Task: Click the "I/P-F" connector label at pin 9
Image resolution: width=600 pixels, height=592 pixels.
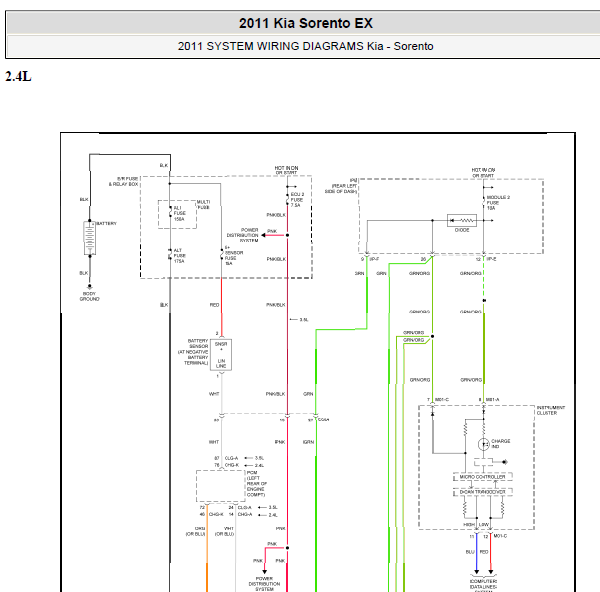Action: (374, 259)
